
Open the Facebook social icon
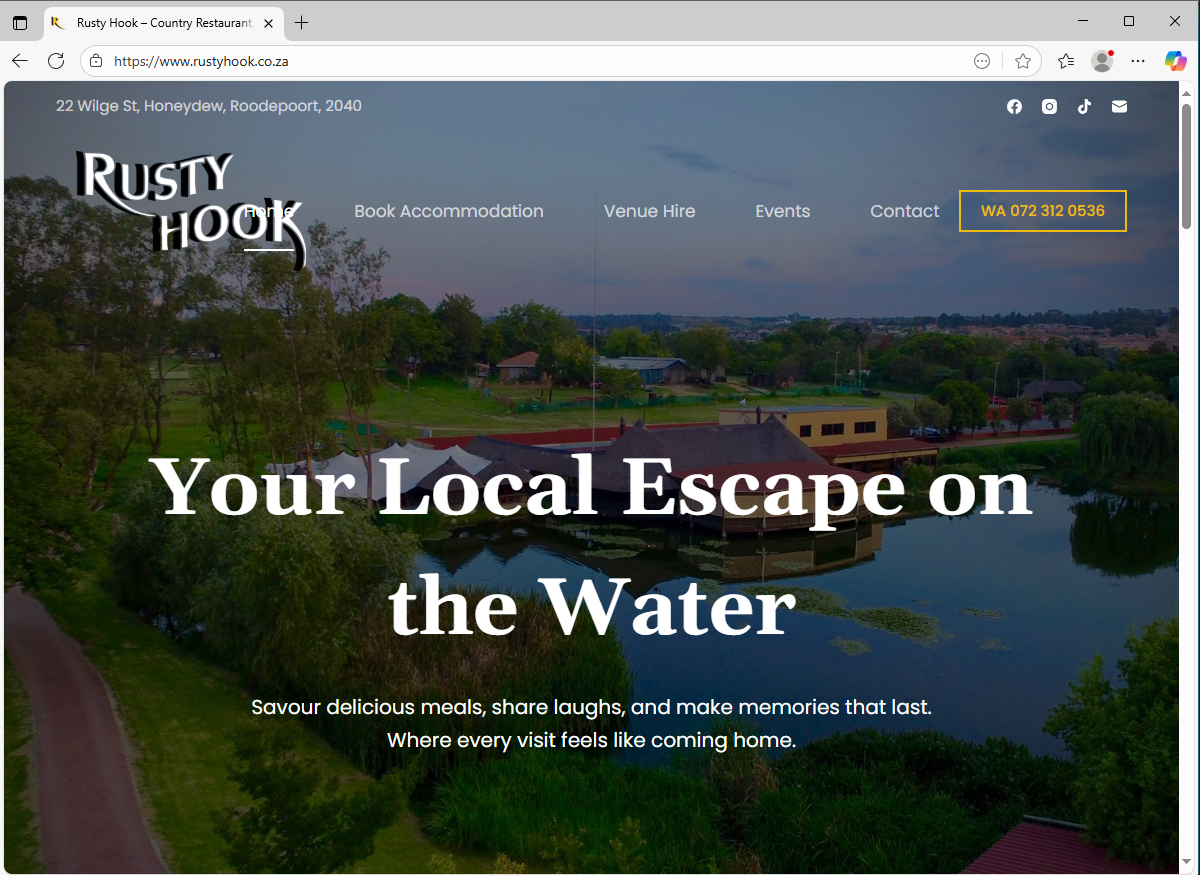click(1014, 106)
